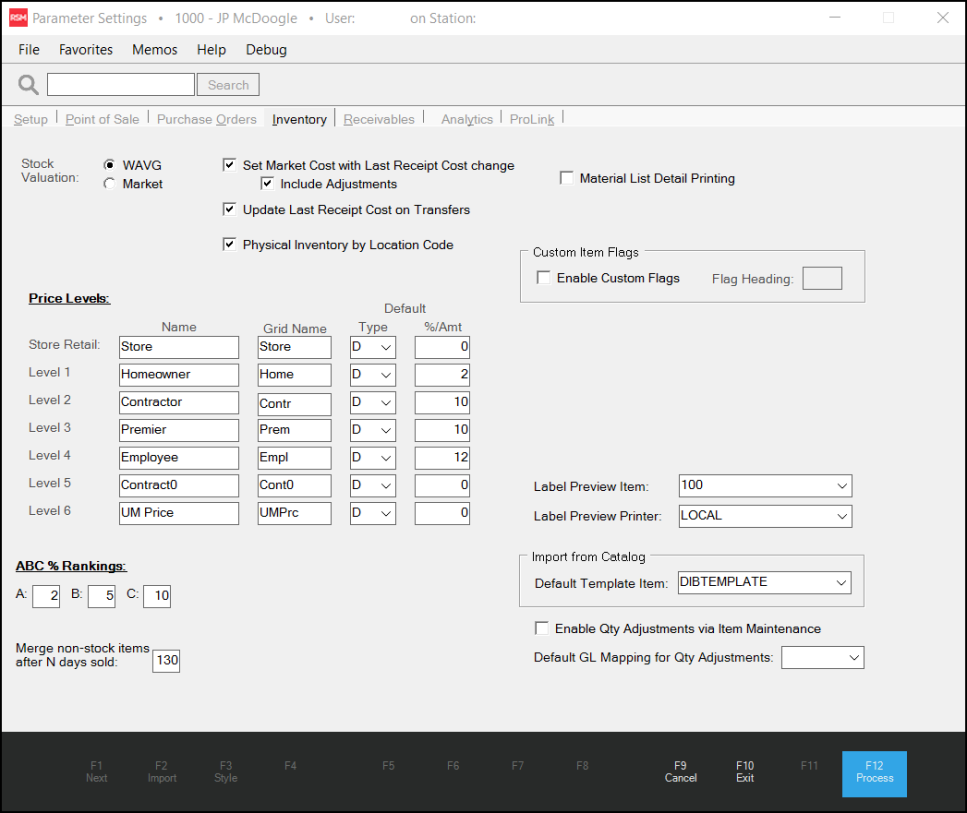Image resolution: width=967 pixels, height=813 pixels.
Task: Open the Level 1 default Type dropdown
Action: (x=372, y=375)
